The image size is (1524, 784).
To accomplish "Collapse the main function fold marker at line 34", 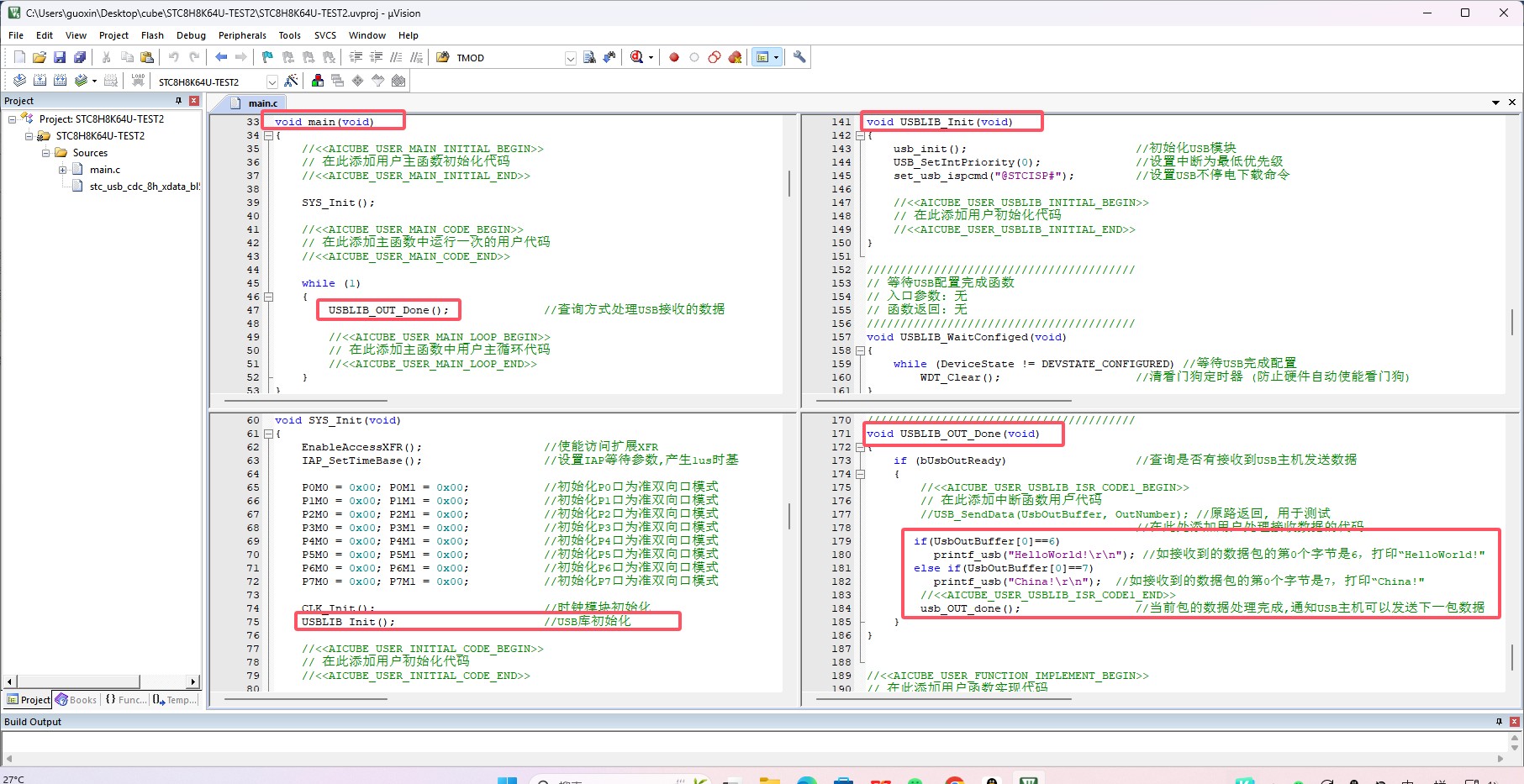I will pyautogui.click(x=269, y=135).
